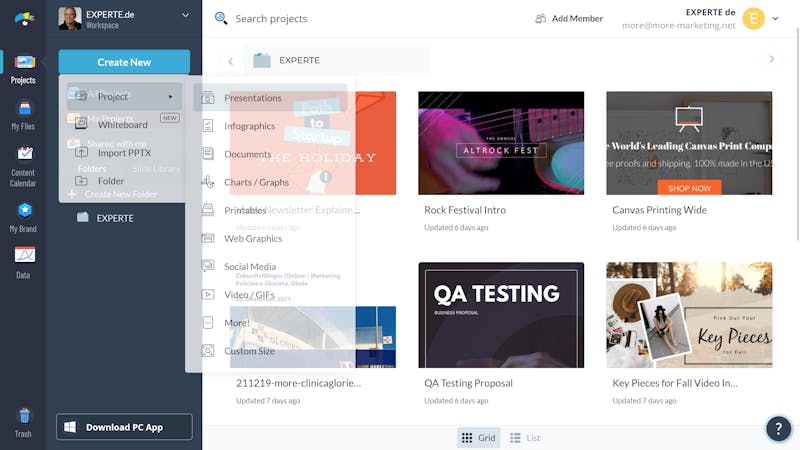The height and width of the screenshot is (450, 800).
Task: Click the Charts / Graphs icon
Action: (x=208, y=182)
